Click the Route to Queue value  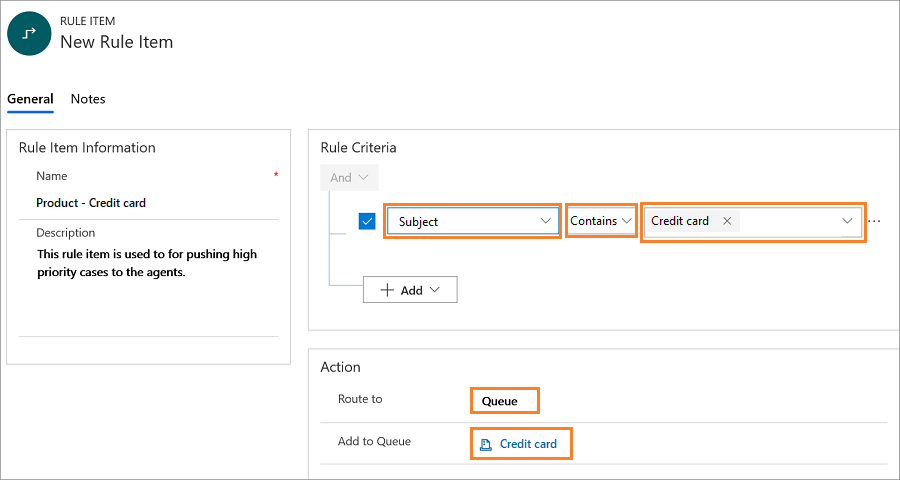pyautogui.click(x=499, y=401)
